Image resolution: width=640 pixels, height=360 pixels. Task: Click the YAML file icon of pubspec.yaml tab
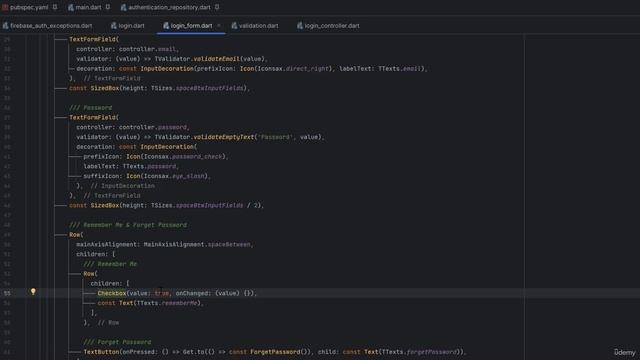pos(5,7)
